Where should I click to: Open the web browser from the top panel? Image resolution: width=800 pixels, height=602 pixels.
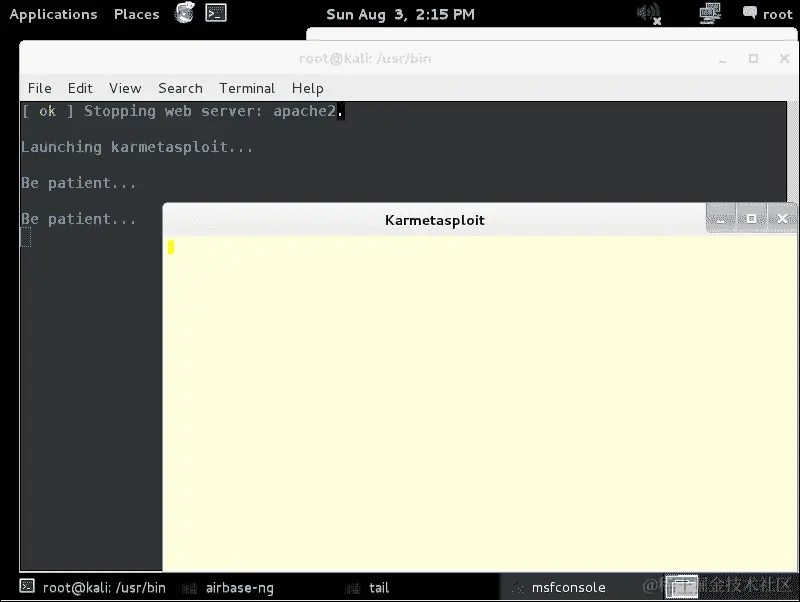pos(184,14)
